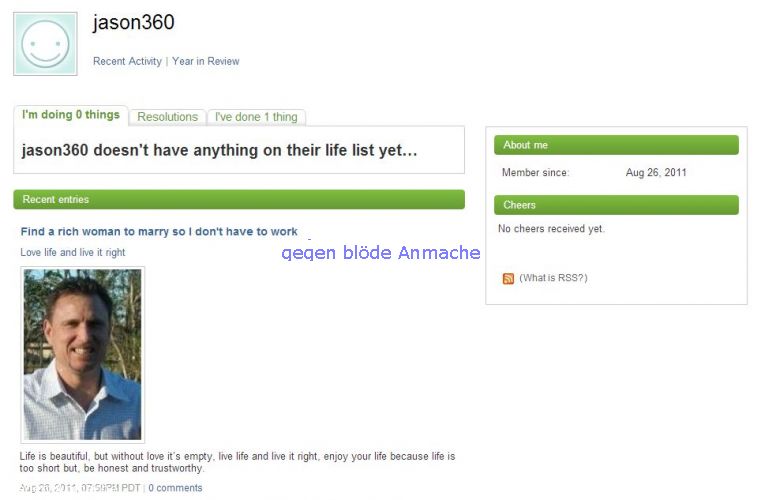Click the "Love life and live it right" link
This screenshot has height=500, width=776.
click(x=73, y=252)
